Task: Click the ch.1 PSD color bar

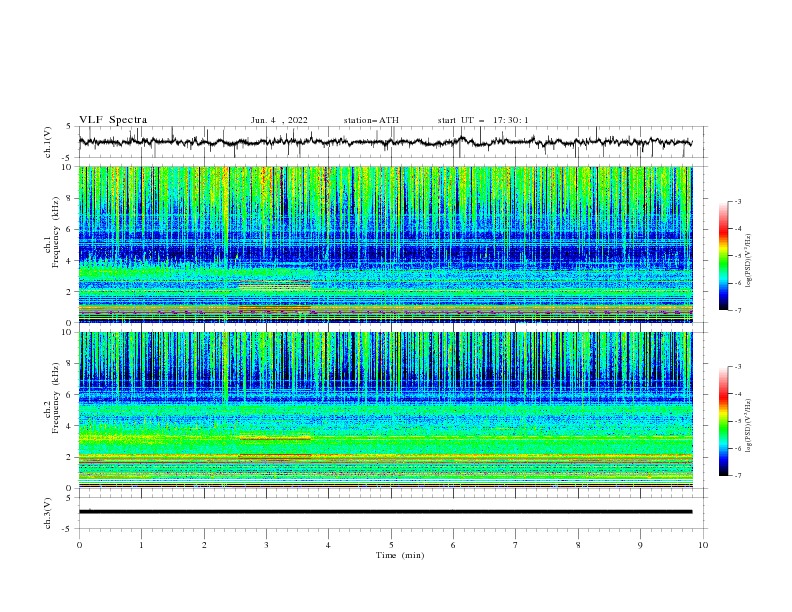Action: tap(724, 256)
